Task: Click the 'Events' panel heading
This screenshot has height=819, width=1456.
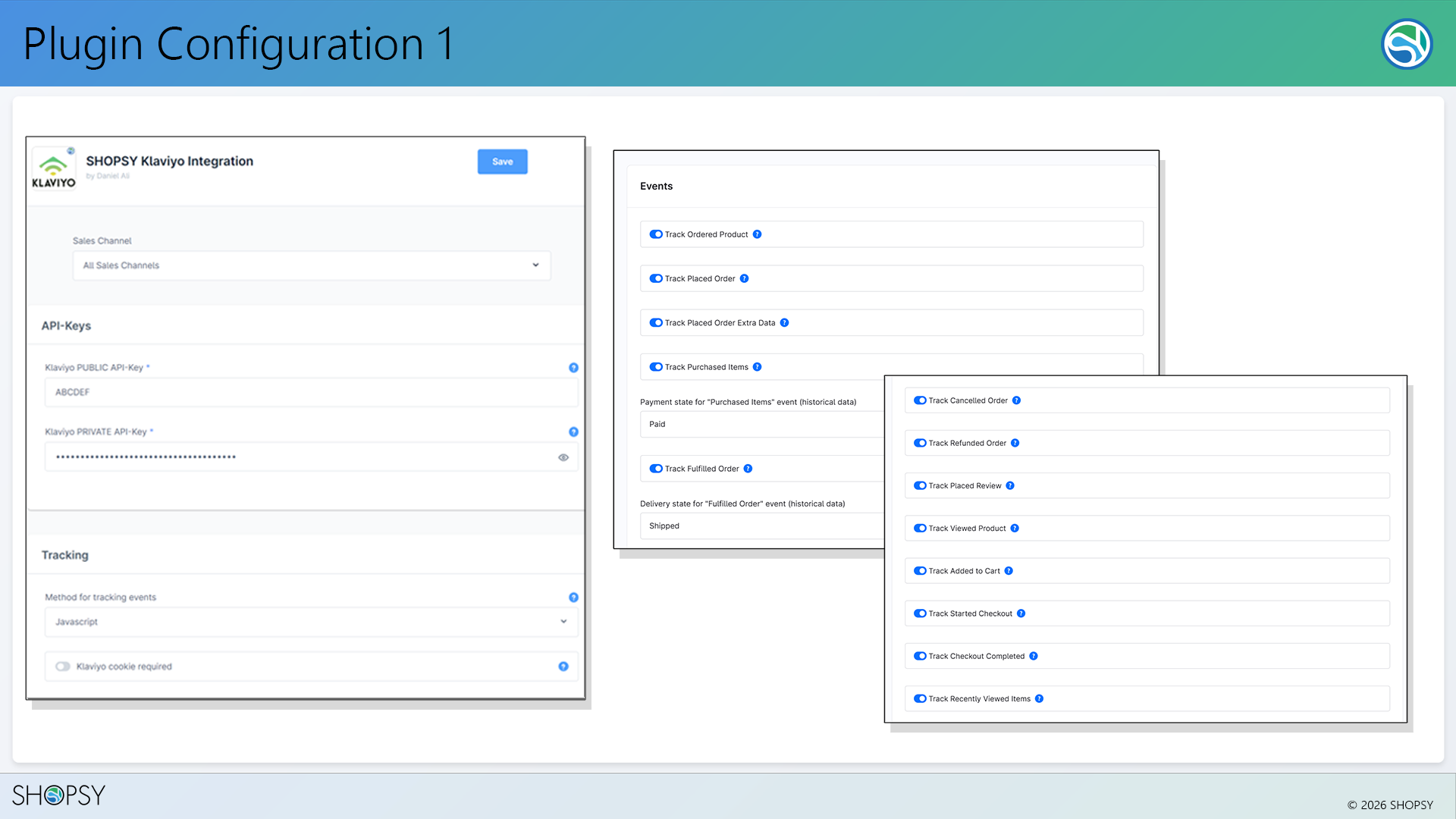Action: 656,187
